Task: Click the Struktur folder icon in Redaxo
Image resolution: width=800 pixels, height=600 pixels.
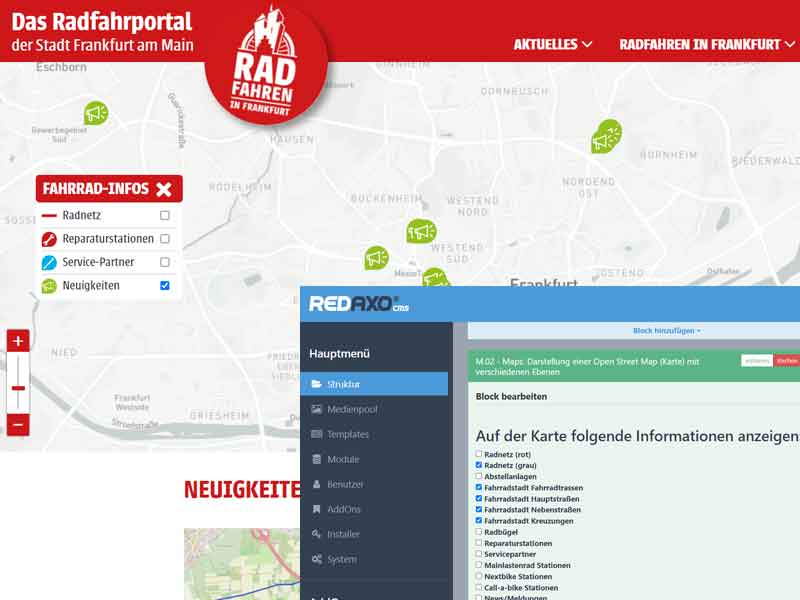Action: pos(316,384)
